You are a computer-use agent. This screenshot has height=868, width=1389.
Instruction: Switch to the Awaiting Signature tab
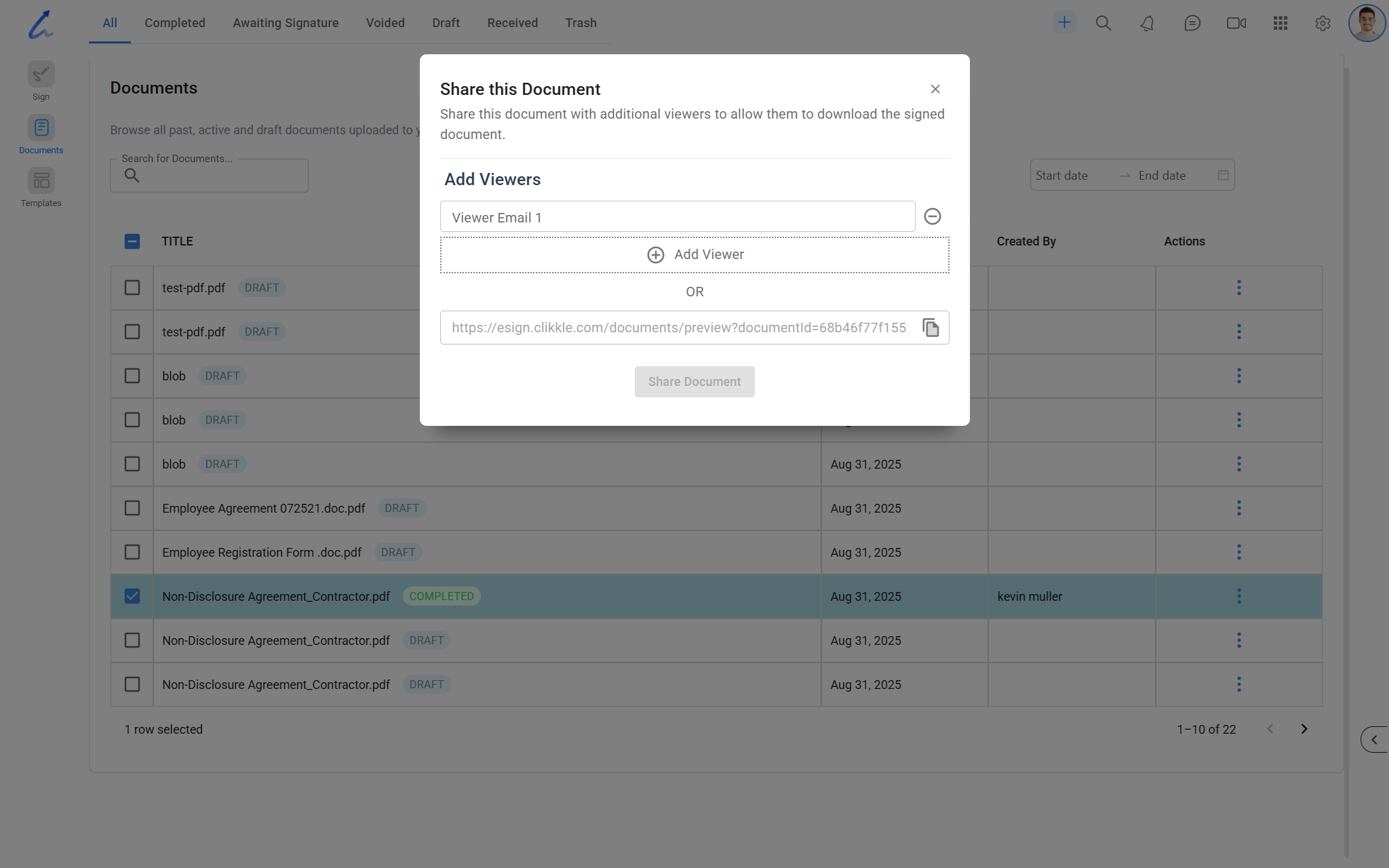coord(286,23)
